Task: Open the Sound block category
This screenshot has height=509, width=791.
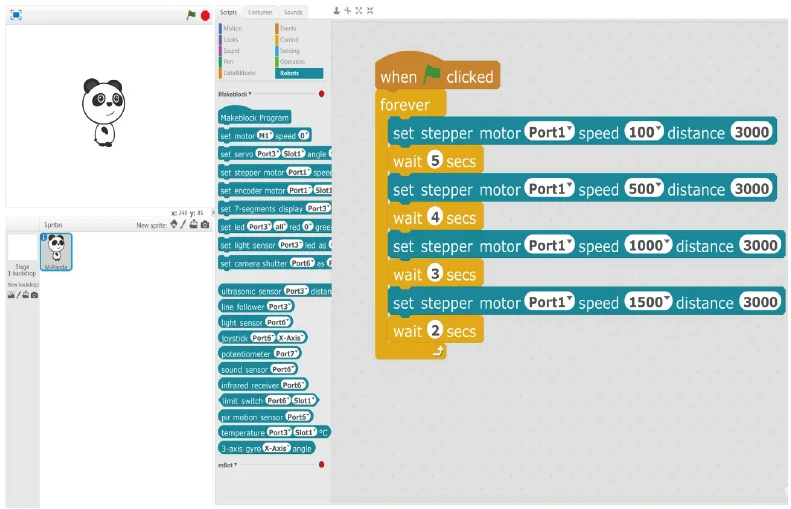Action: point(231,51)
